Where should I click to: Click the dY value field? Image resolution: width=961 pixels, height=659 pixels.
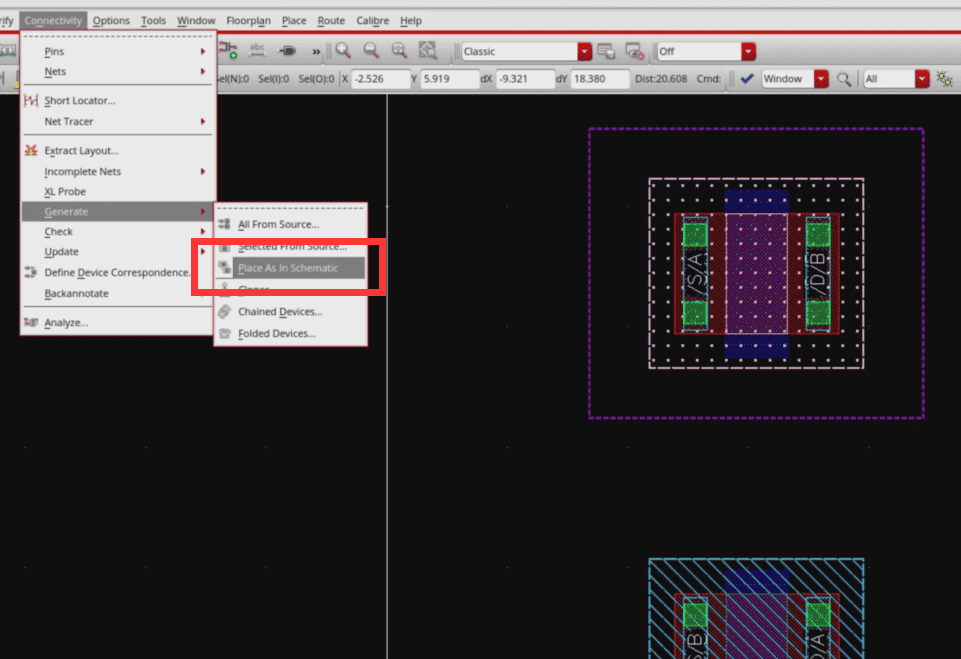pyautogui.click(x=599, y=79)
